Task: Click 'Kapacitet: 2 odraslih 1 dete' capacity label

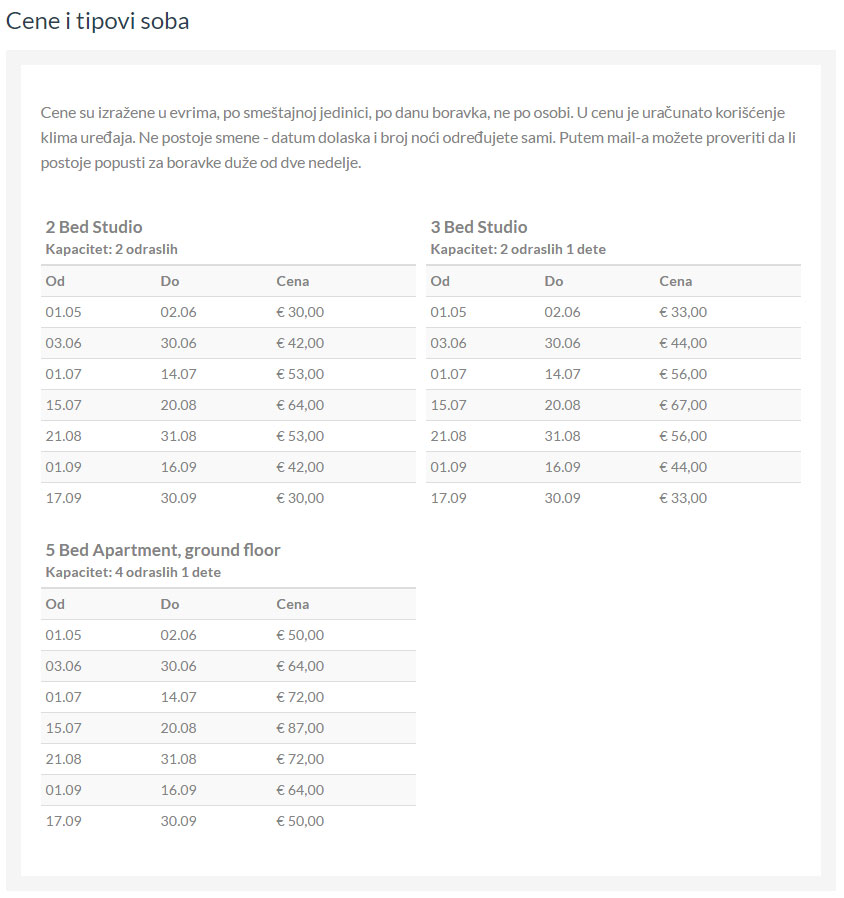Action: pos(518,249)
